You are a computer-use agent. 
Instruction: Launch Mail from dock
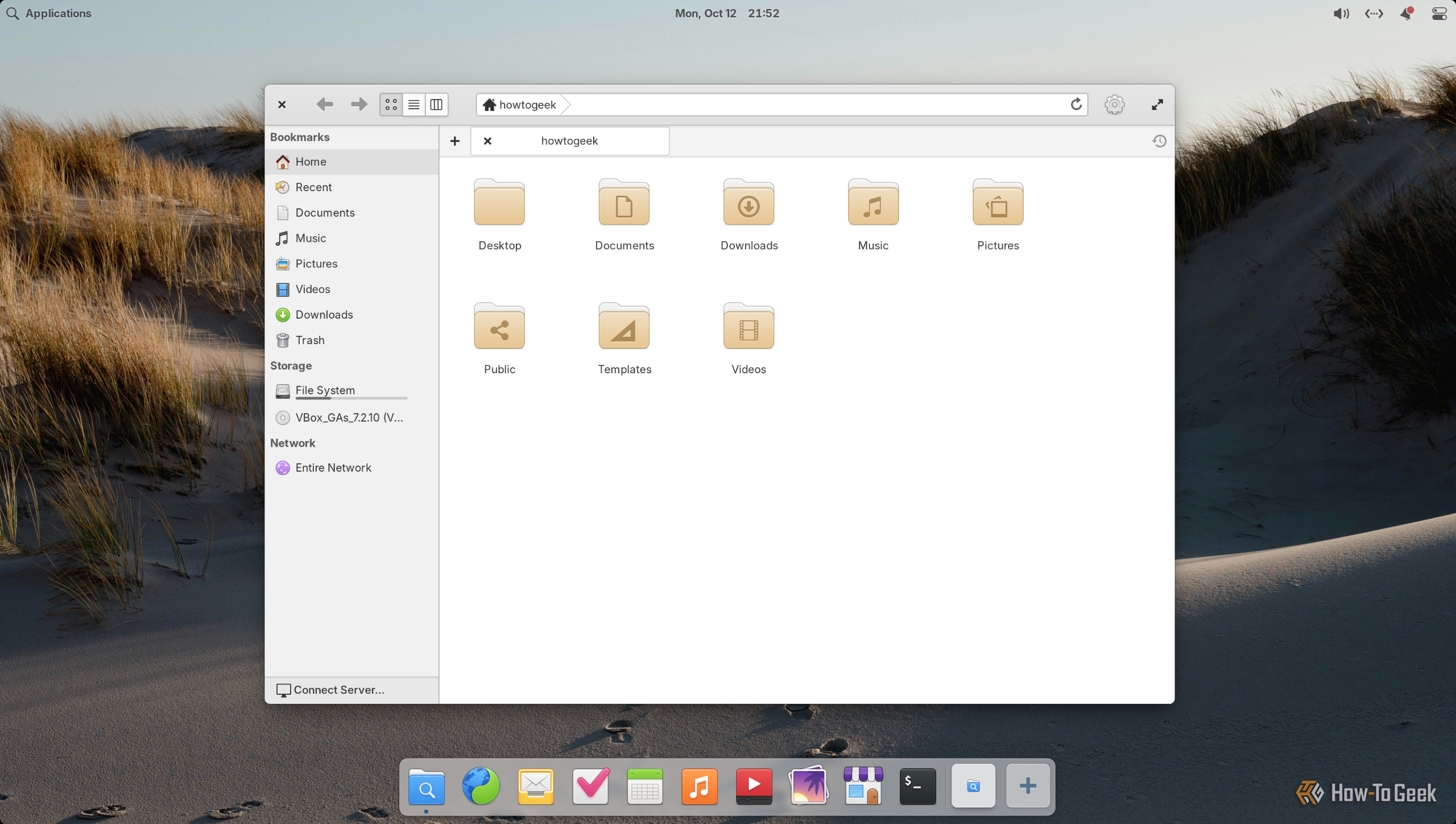[535, 786]
